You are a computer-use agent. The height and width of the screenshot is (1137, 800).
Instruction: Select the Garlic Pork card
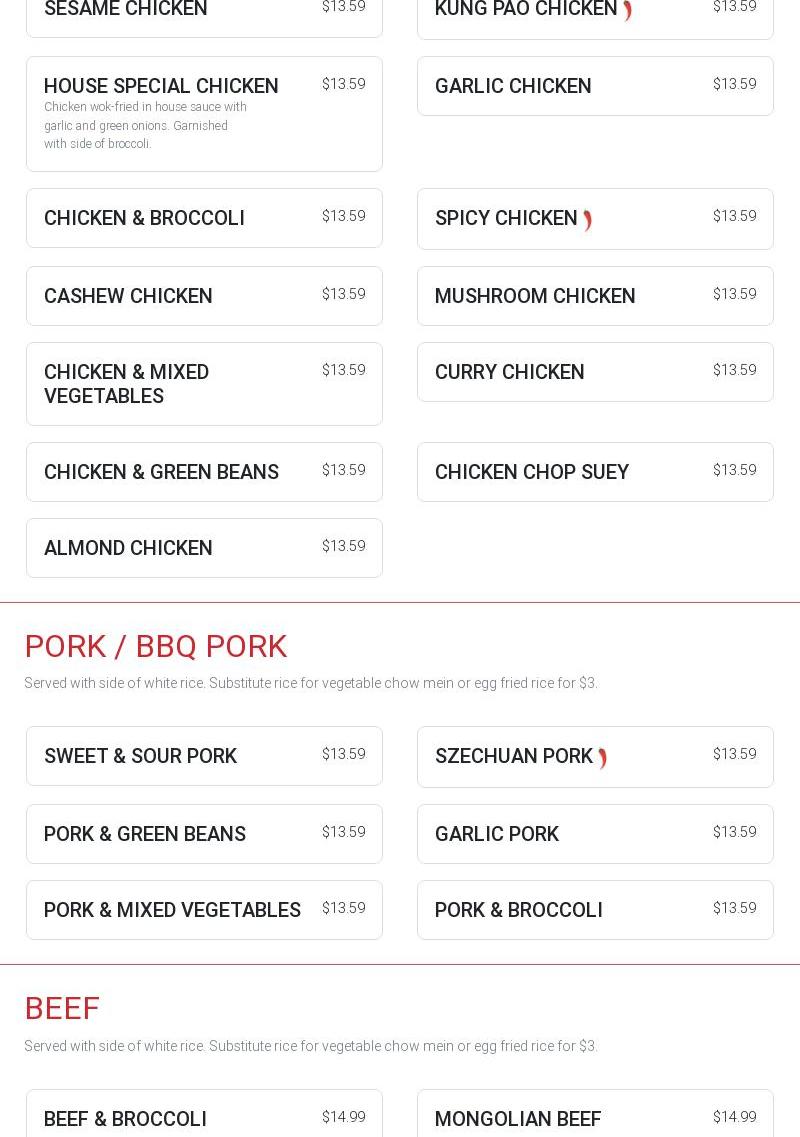pyautogui.click(x=595, y=834)
